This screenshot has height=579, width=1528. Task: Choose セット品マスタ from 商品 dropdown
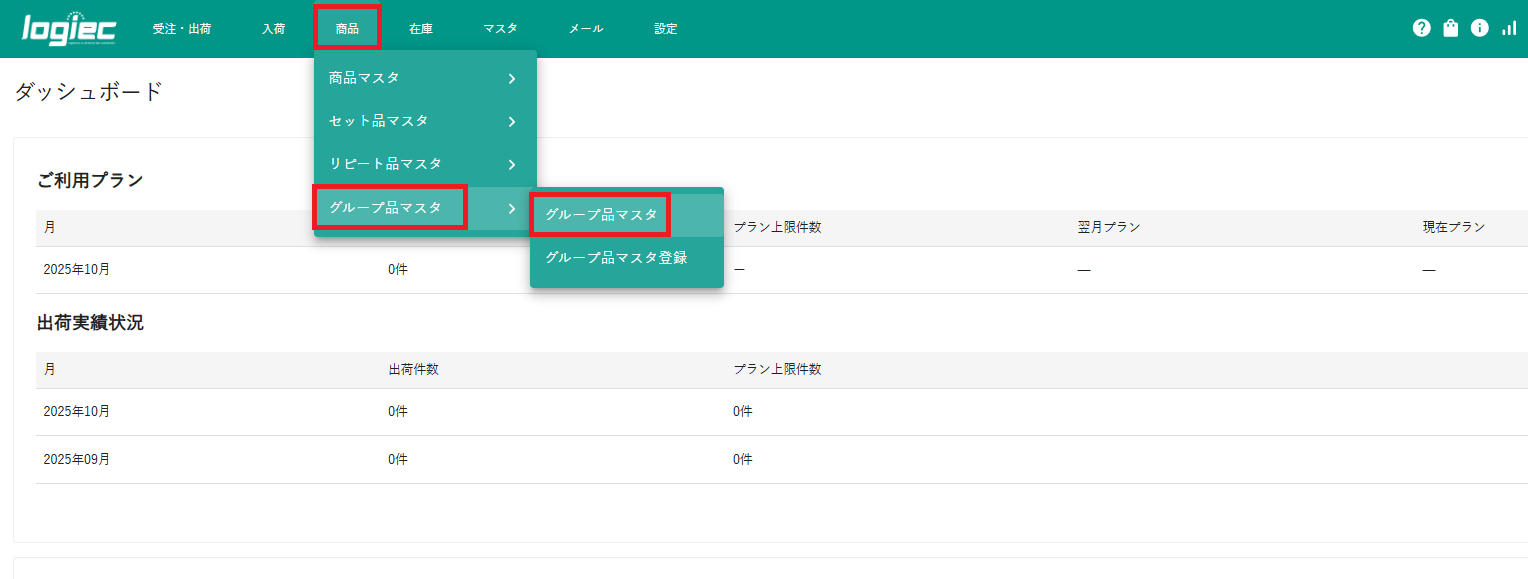(x=379, y=121)
